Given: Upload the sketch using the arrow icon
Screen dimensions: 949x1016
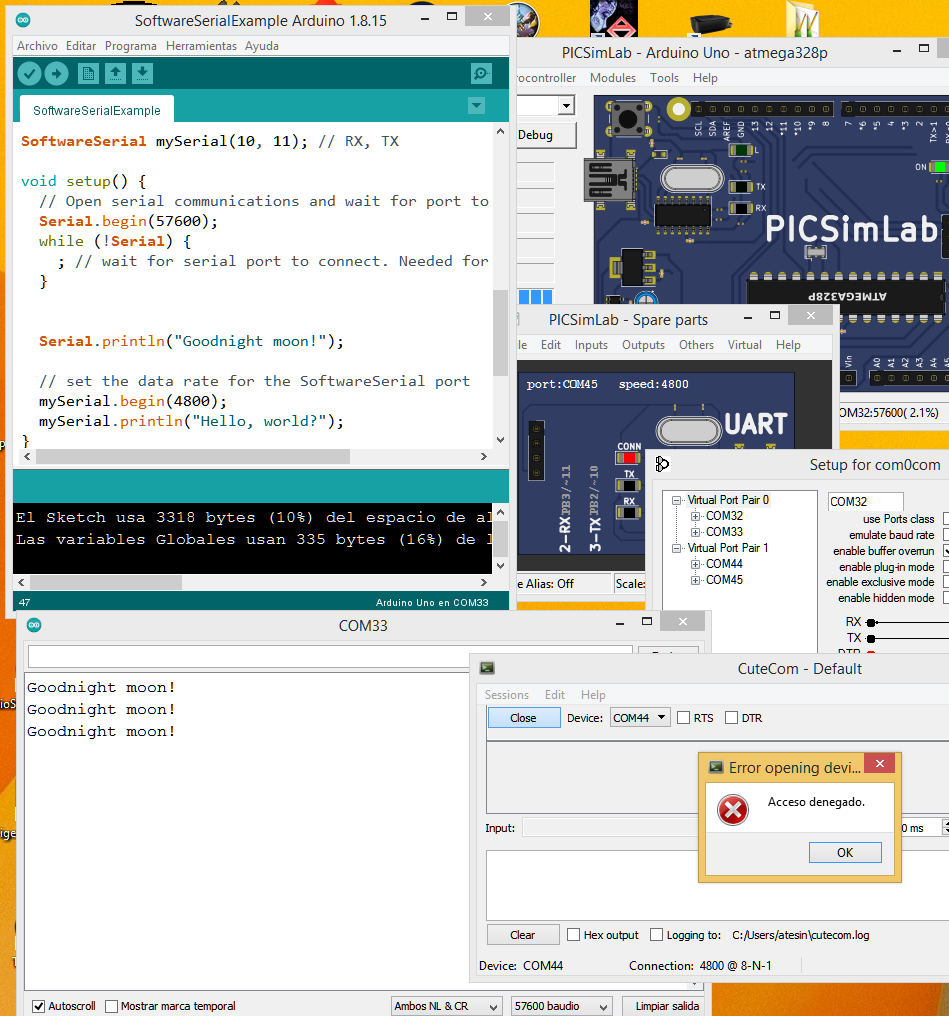Looking at the screenshot, I should pos(57,73).
